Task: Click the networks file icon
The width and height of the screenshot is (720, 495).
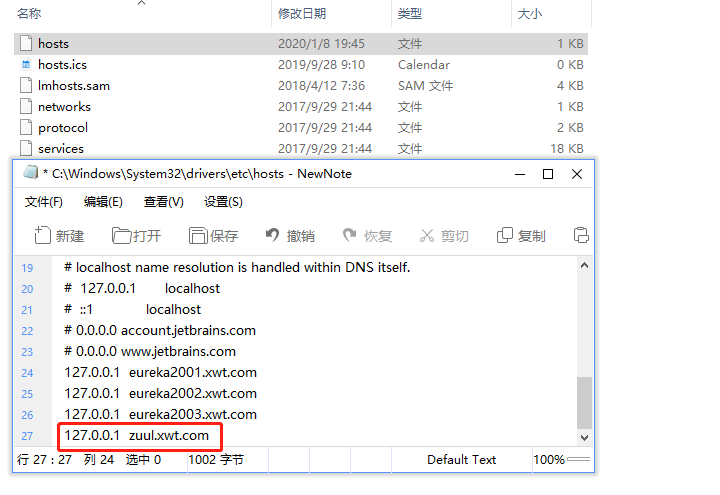Action: (x=26, y=106)
